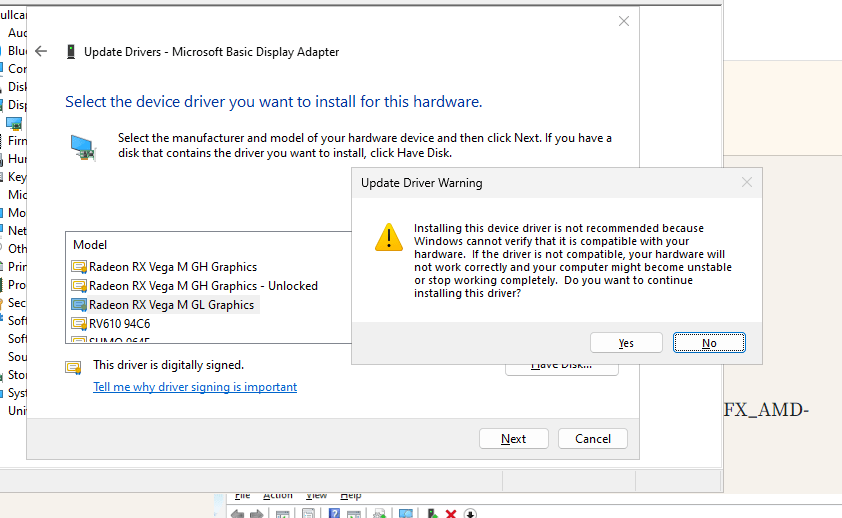Click Back arrow in bottom toolbar
The height and width of the screenshot is (518, 842).
click(x=237, y=514)
